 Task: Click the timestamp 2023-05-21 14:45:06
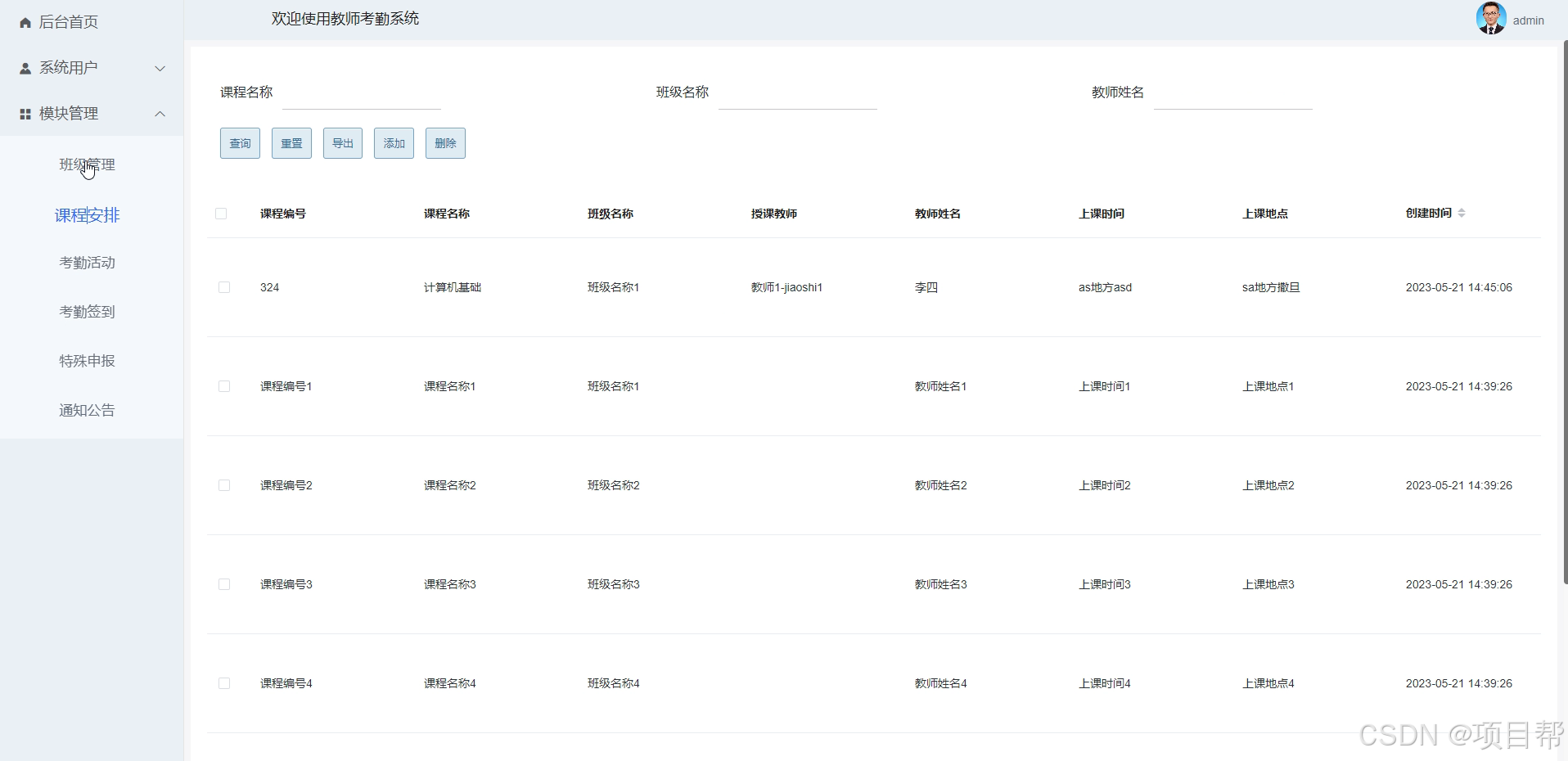(1459, 287)
